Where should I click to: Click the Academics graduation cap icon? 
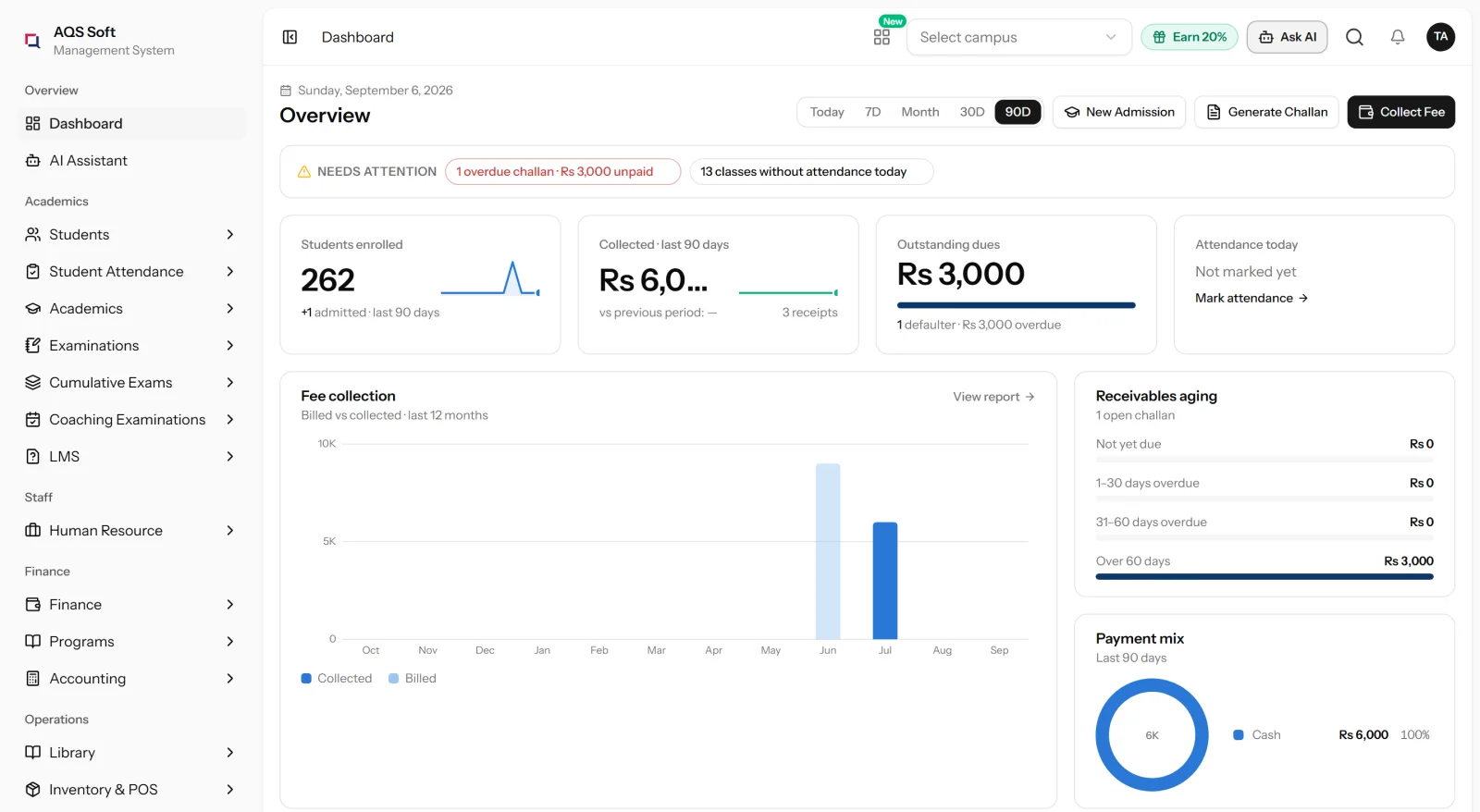pos(33,309)
